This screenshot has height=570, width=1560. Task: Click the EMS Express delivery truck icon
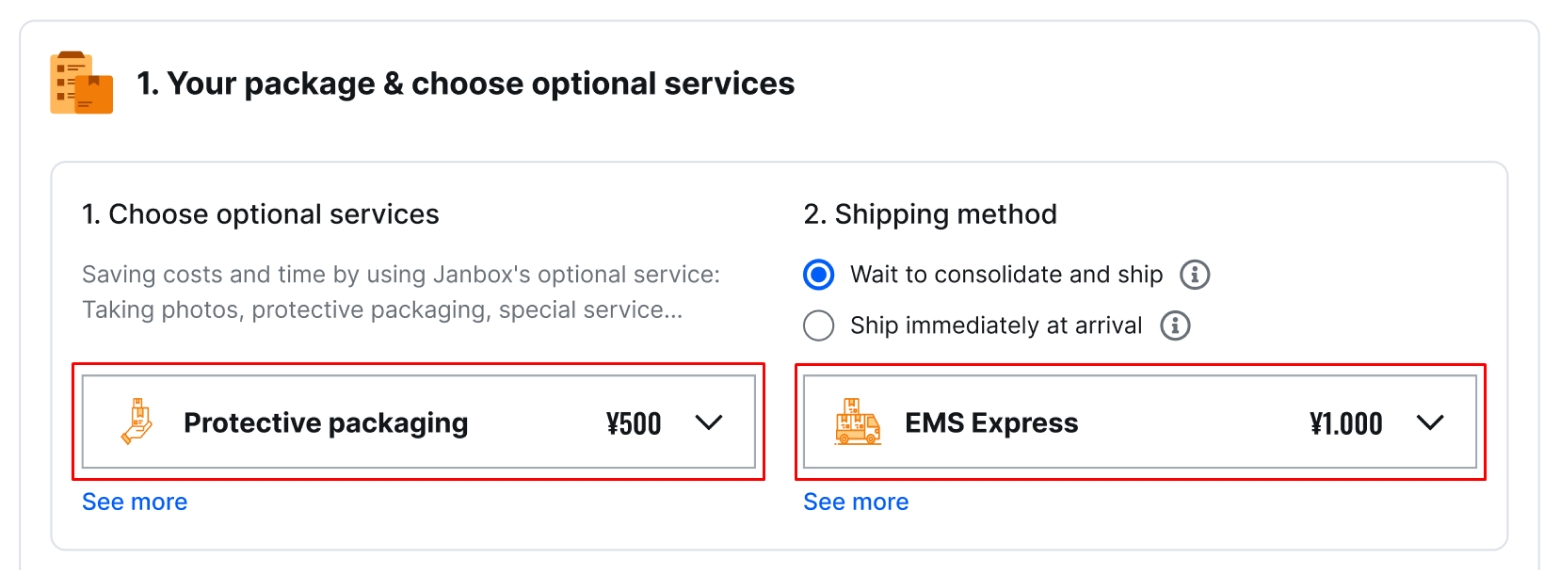(857, 422)
